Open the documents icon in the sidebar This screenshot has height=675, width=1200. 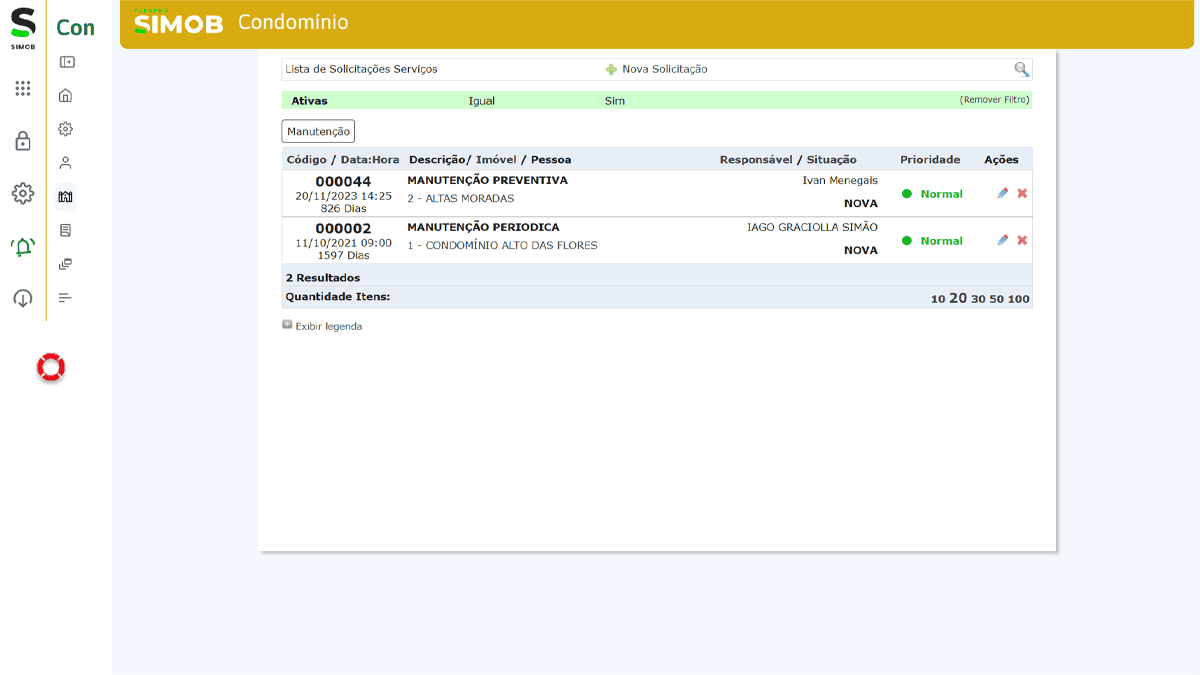click(x=65, y=230)
